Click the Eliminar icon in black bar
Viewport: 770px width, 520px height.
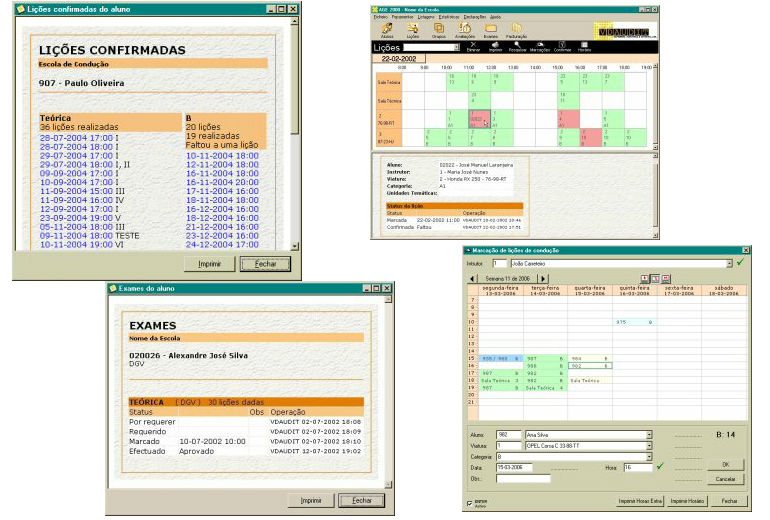(x=473, y=47)
